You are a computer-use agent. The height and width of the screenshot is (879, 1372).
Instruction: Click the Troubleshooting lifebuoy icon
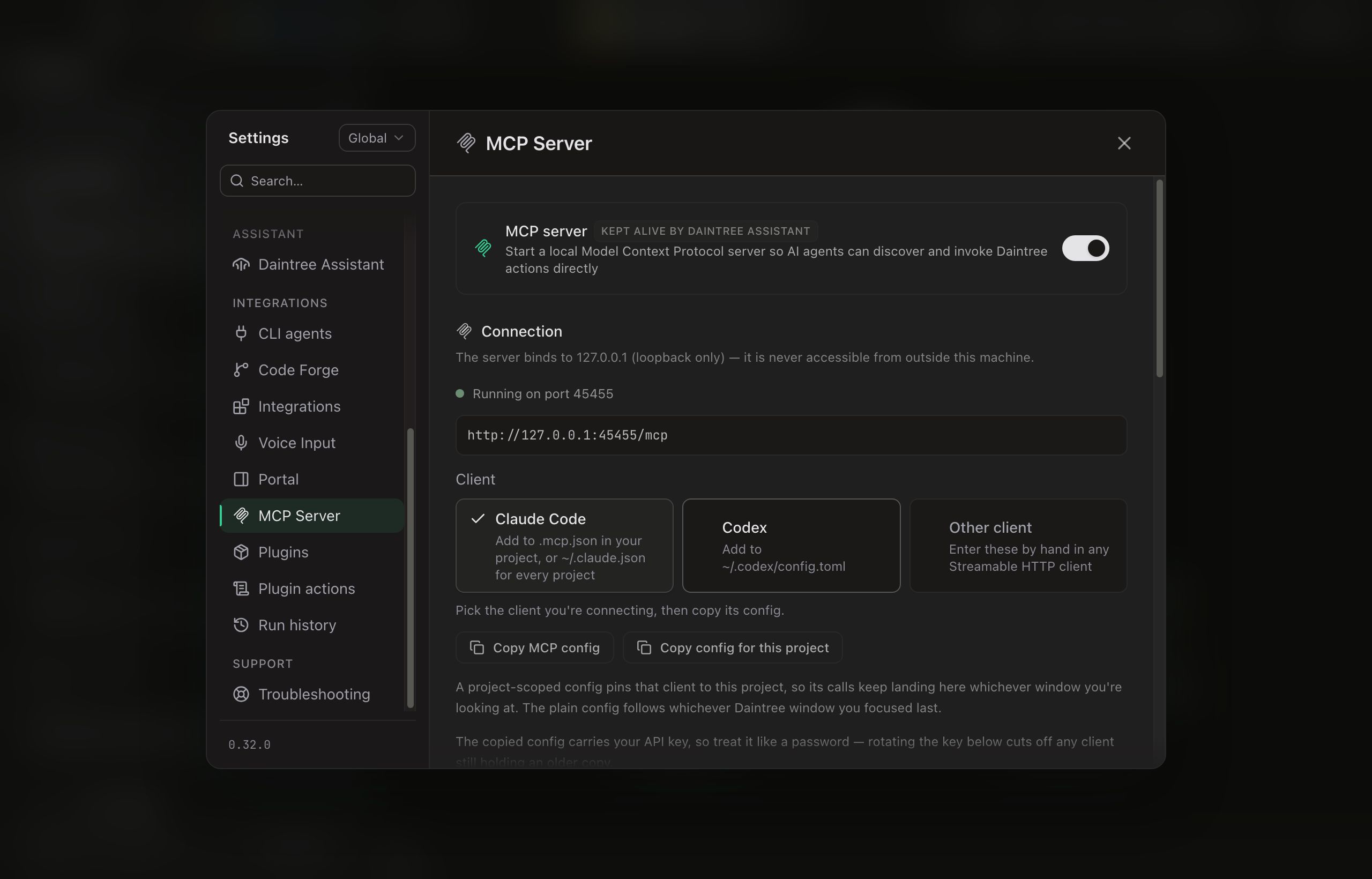click(x=241, y=694)
